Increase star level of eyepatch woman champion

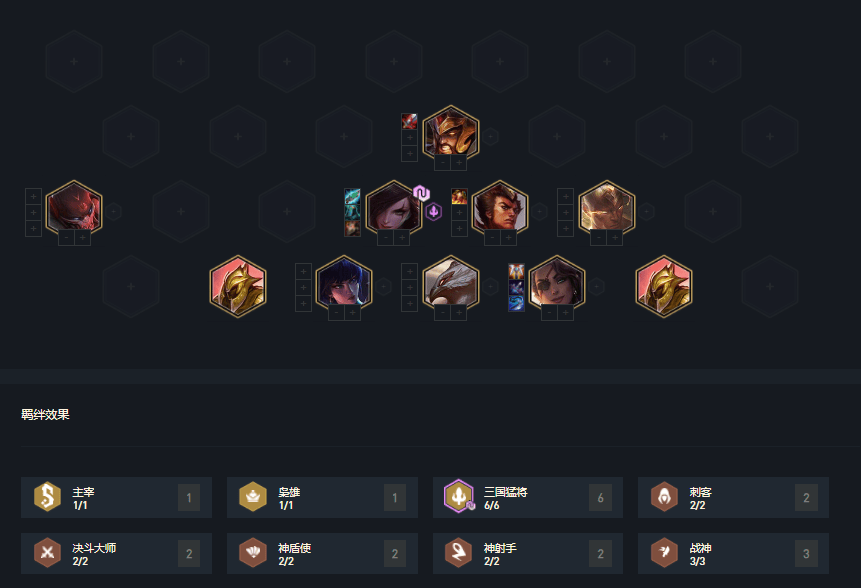pyautogui.click(x=566, y=313)
